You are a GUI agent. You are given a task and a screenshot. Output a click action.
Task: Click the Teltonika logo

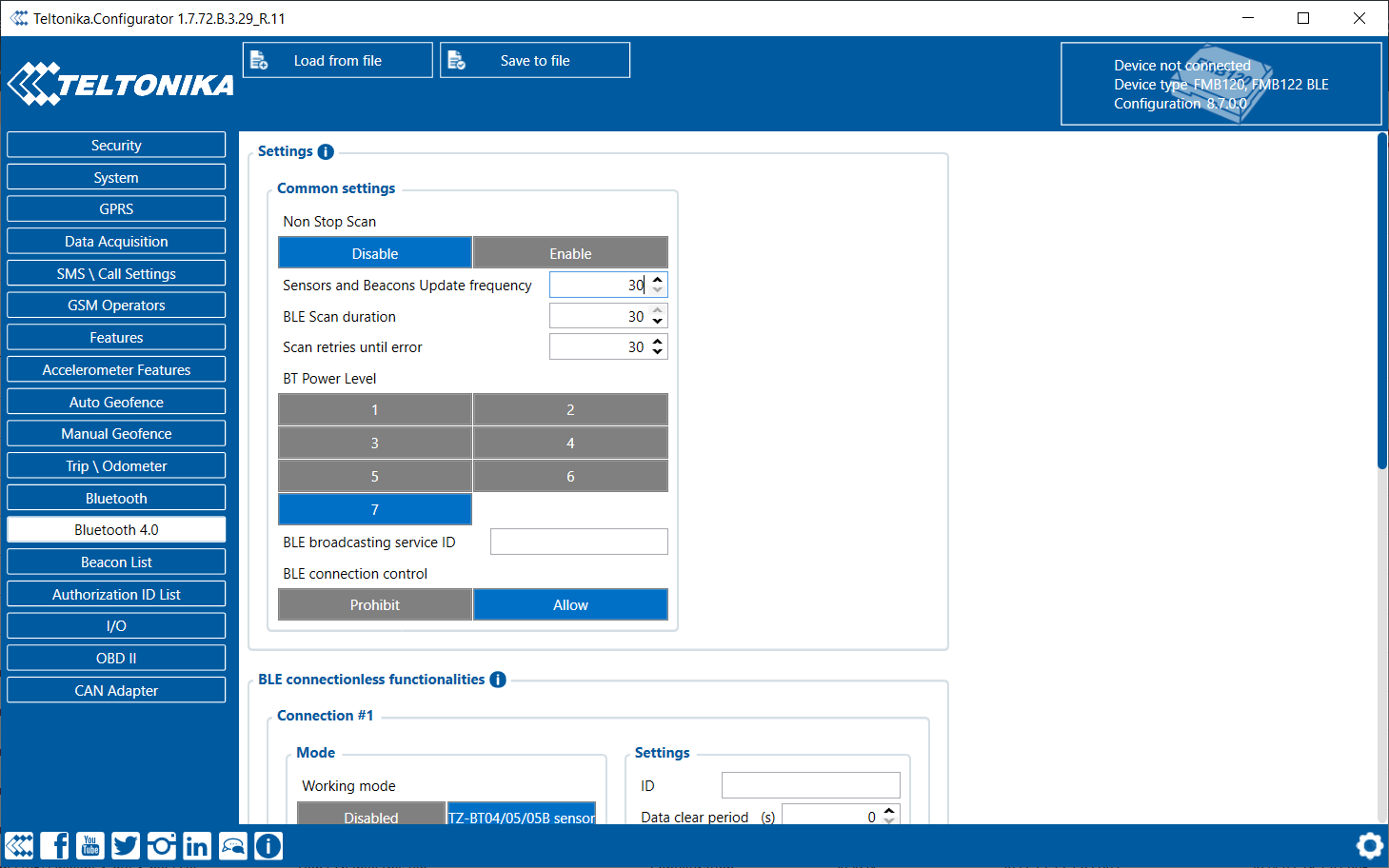(x=121, y=84)
